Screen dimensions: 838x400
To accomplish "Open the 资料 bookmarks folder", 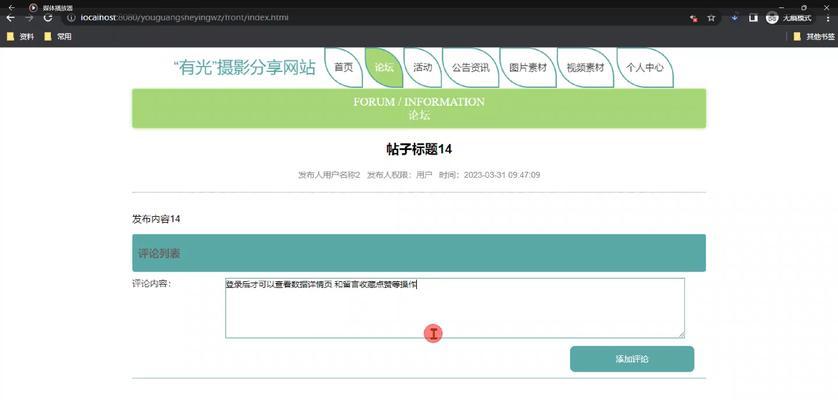I will [x=20, y=37].
